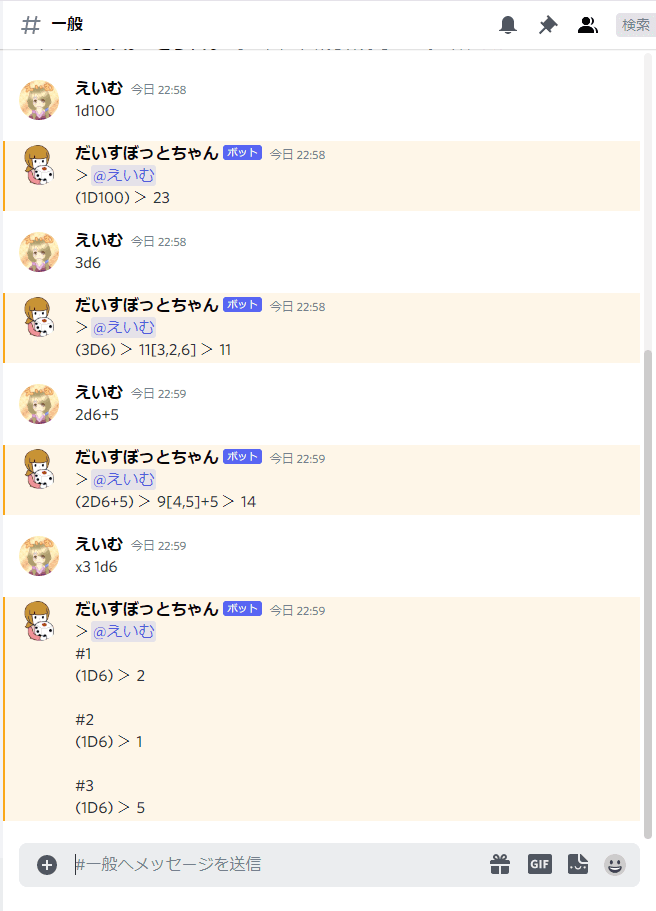Toggle the member list icon

tap(587, 25)
